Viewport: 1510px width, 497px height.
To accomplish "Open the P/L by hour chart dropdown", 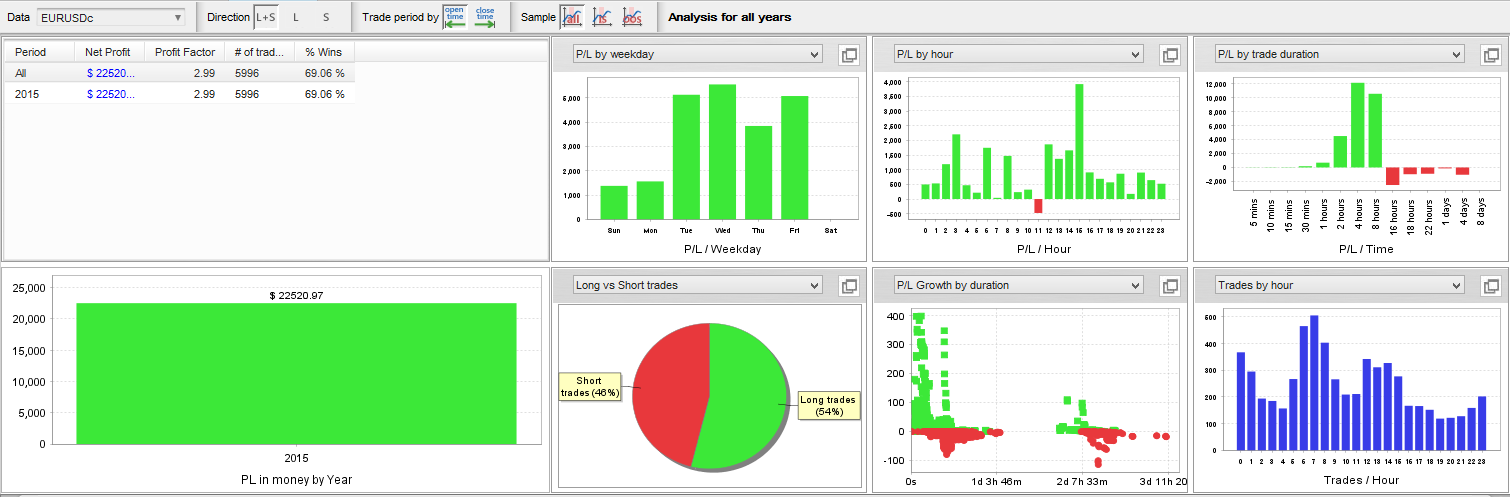I will point(1017,54).
